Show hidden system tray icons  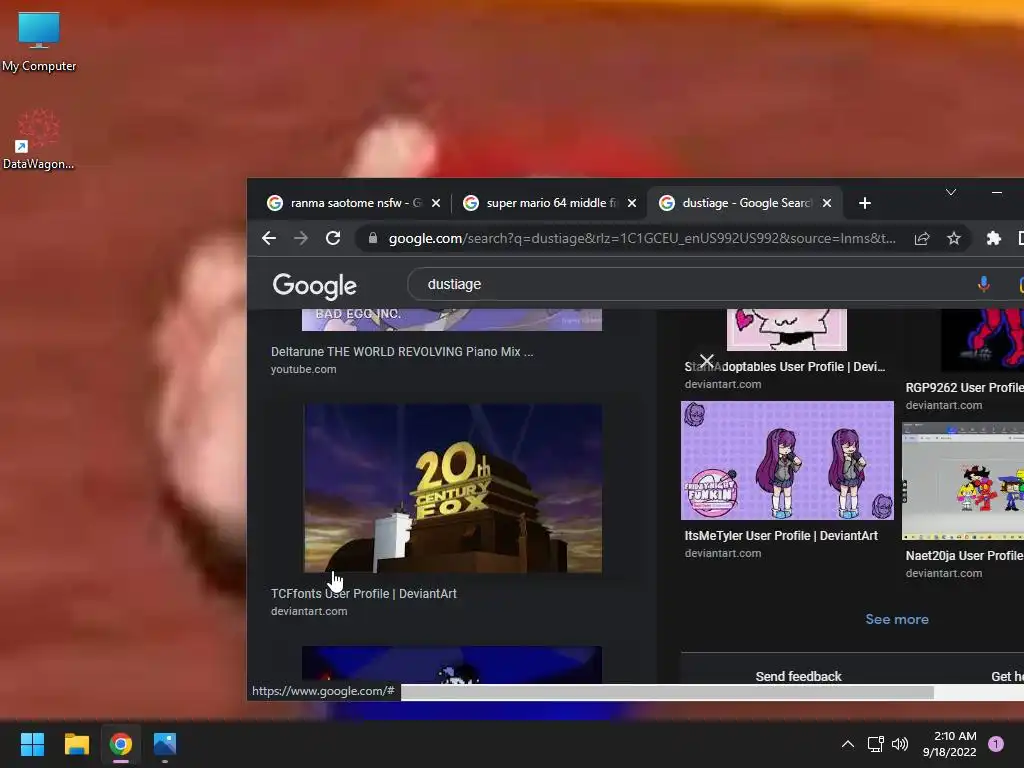[x=848, y=744]
